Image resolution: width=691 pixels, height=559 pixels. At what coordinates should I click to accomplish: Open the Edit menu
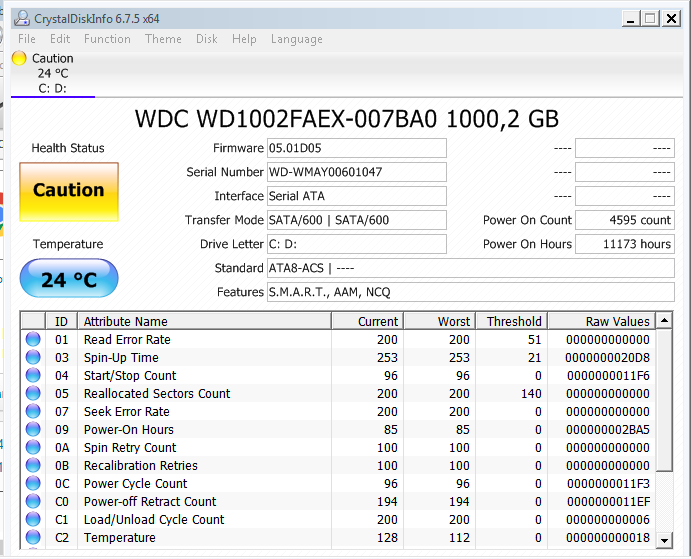coord(60,39)
